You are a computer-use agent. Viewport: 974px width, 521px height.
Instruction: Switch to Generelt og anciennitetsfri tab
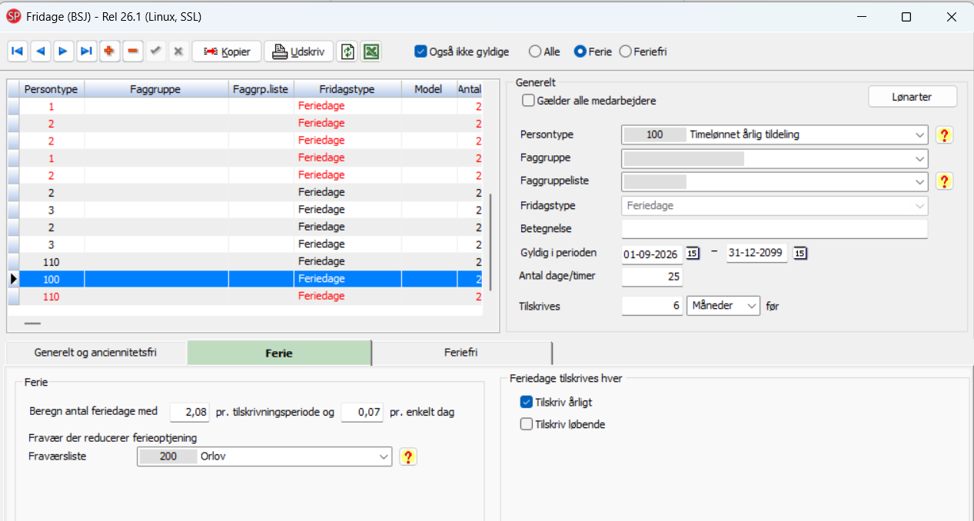[x=96, y=353]
